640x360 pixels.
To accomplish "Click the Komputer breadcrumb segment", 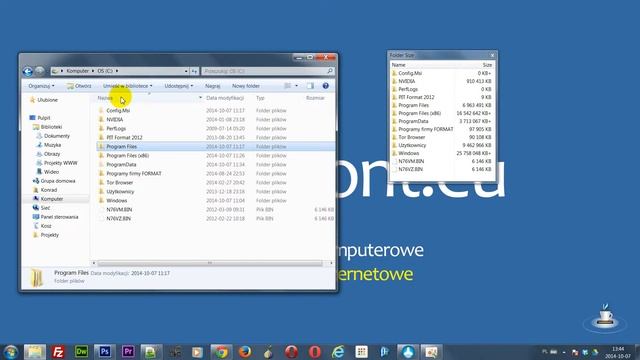I will [78, 71].
